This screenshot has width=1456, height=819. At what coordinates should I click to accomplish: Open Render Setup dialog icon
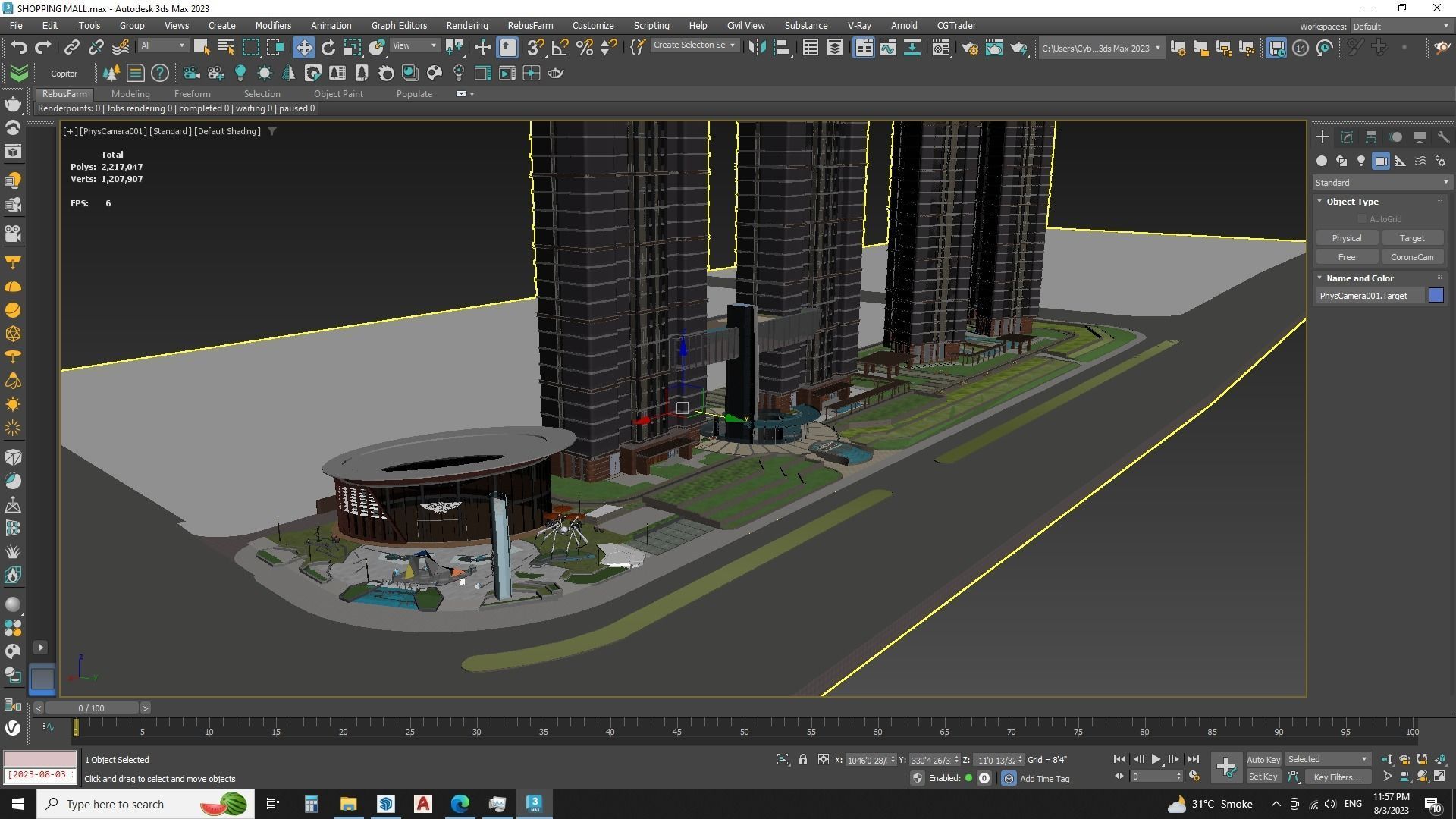[x=970, y=47]
